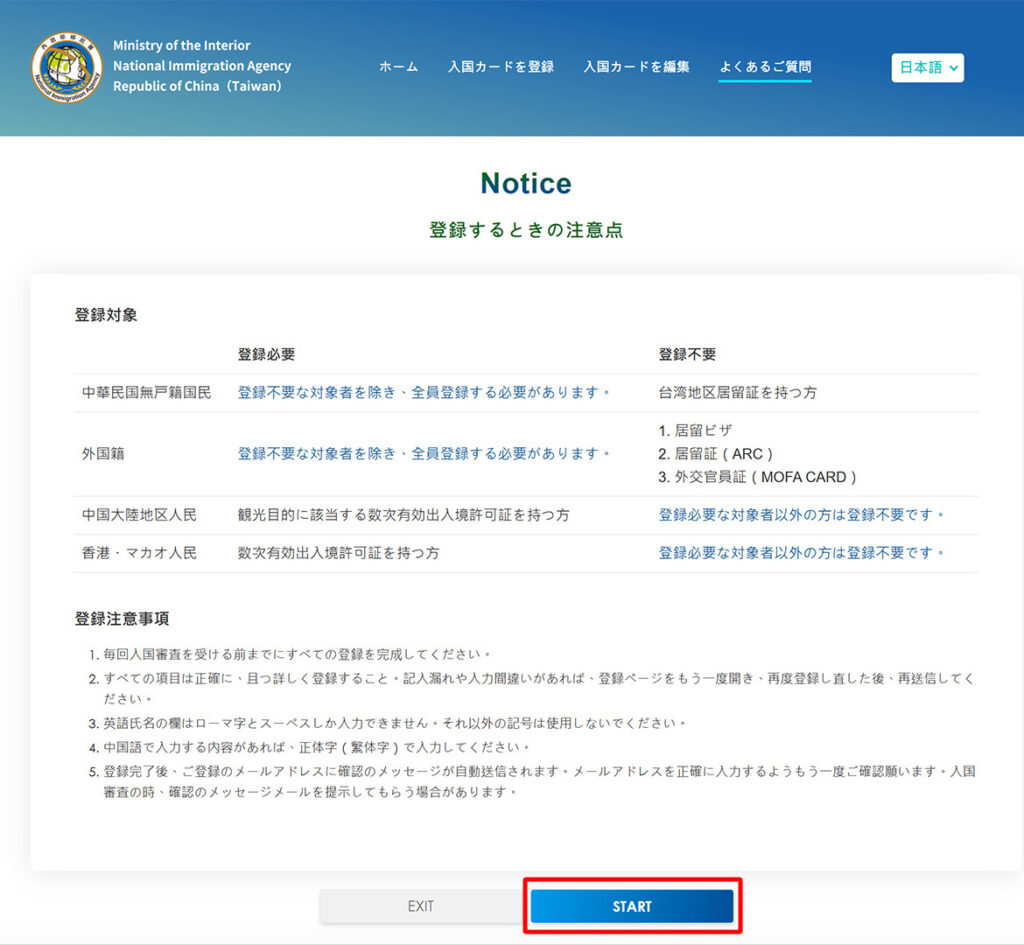
Task: Click the 登録注意事項 section heading
Action: [121, 619]
